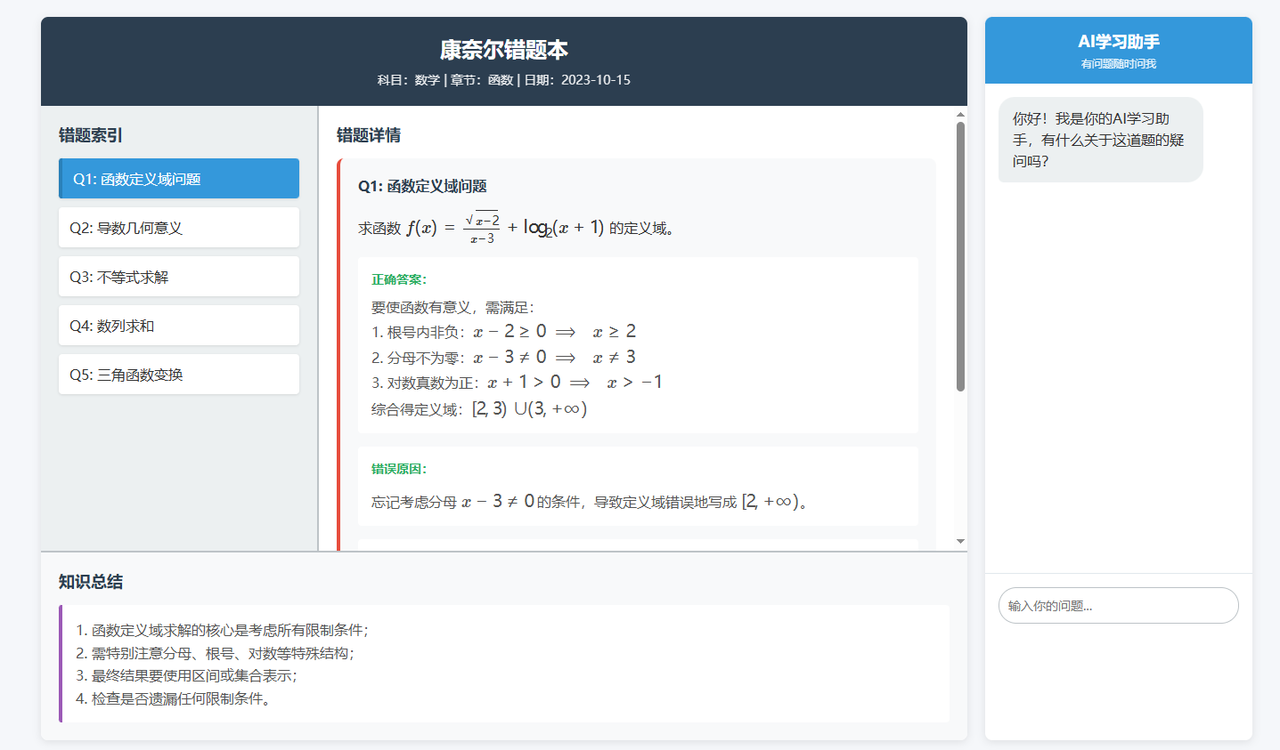
Task: Focus the 输入你的问题 chat input field
Action: point(1118,605)
